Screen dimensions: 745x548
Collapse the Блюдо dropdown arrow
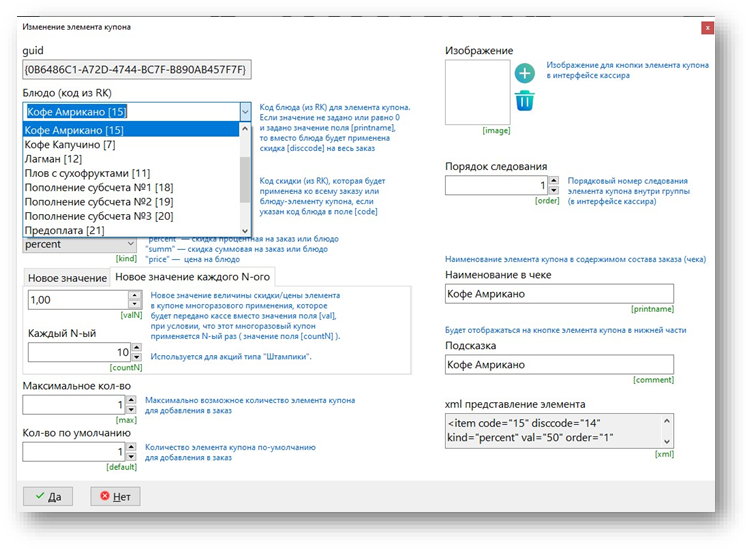click(x=244, y=112)
